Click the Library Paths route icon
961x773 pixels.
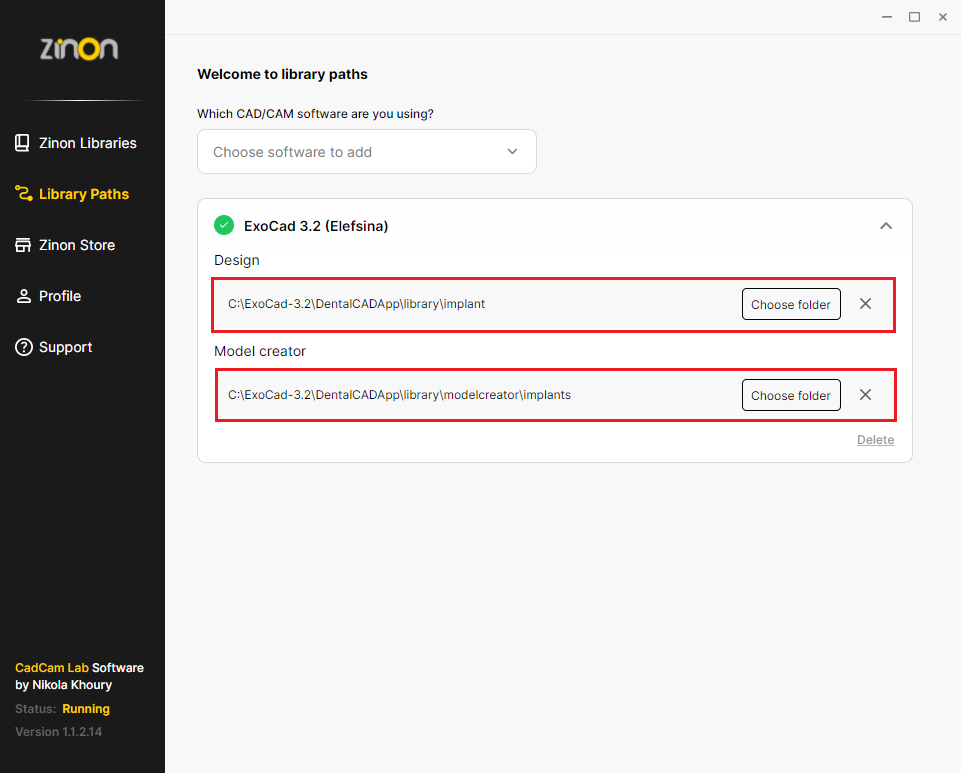pyautogui.click(x=23, y=194)
